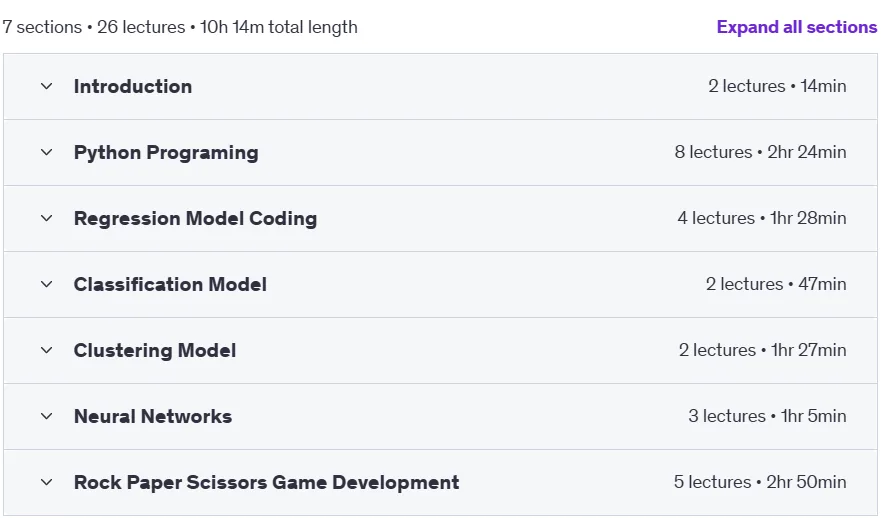Open the Python Programing section title
Screen dimensions: 881x518
(166, 153)
